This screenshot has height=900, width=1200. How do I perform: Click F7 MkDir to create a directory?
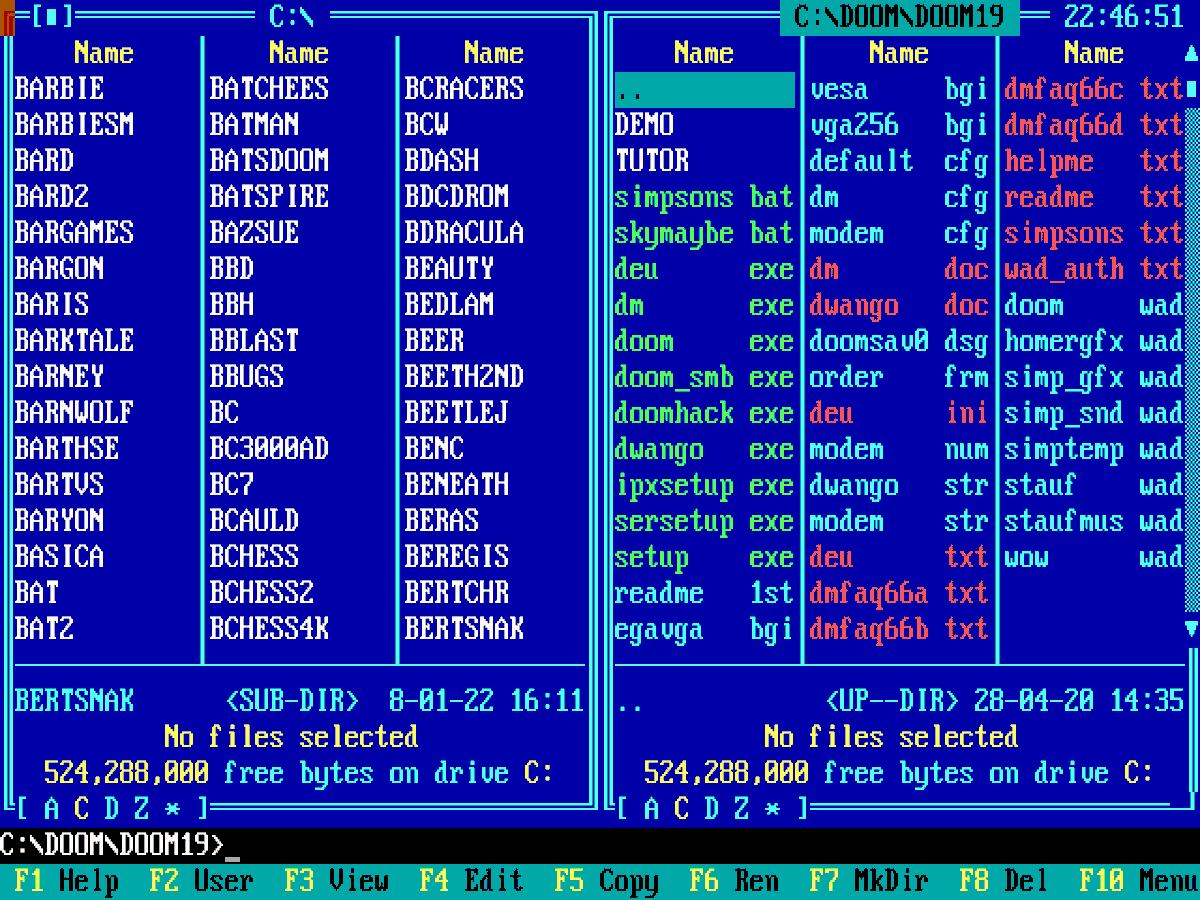870,881
